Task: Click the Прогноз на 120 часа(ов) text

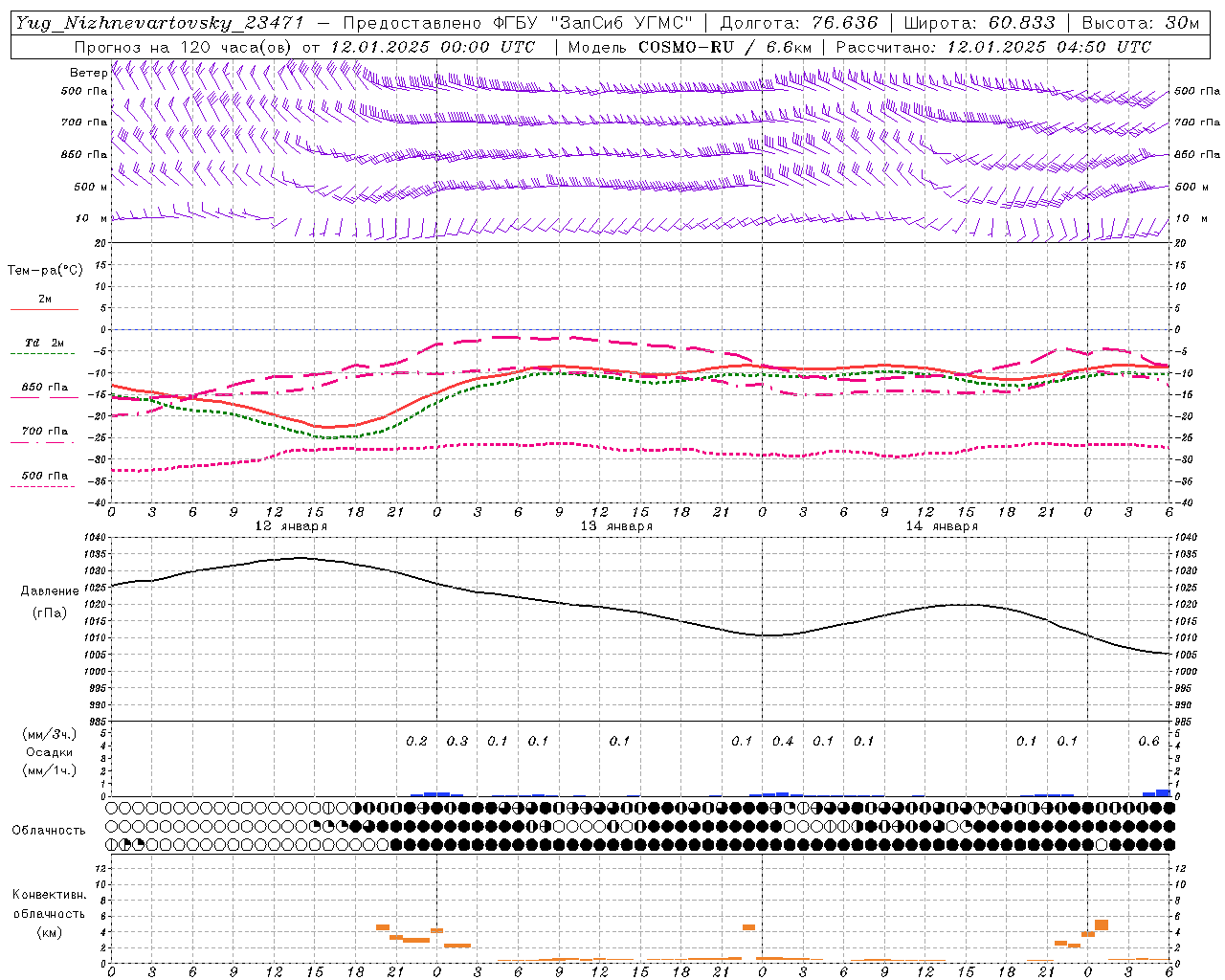Action: coord(184,47)
